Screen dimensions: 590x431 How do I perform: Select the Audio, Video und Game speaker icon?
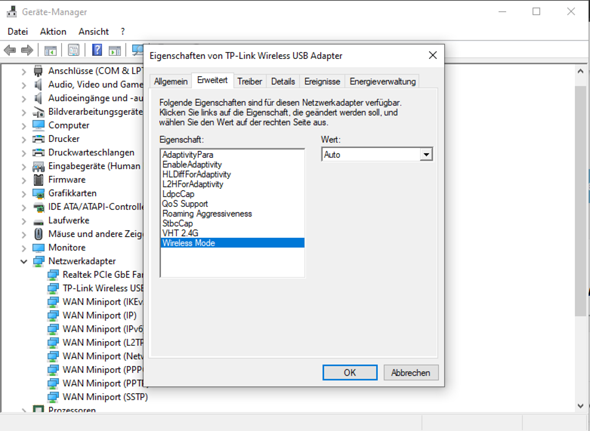point(38,84)
